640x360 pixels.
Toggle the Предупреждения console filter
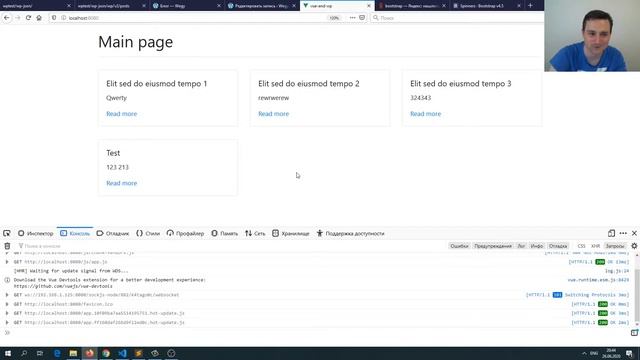(493, 246)
